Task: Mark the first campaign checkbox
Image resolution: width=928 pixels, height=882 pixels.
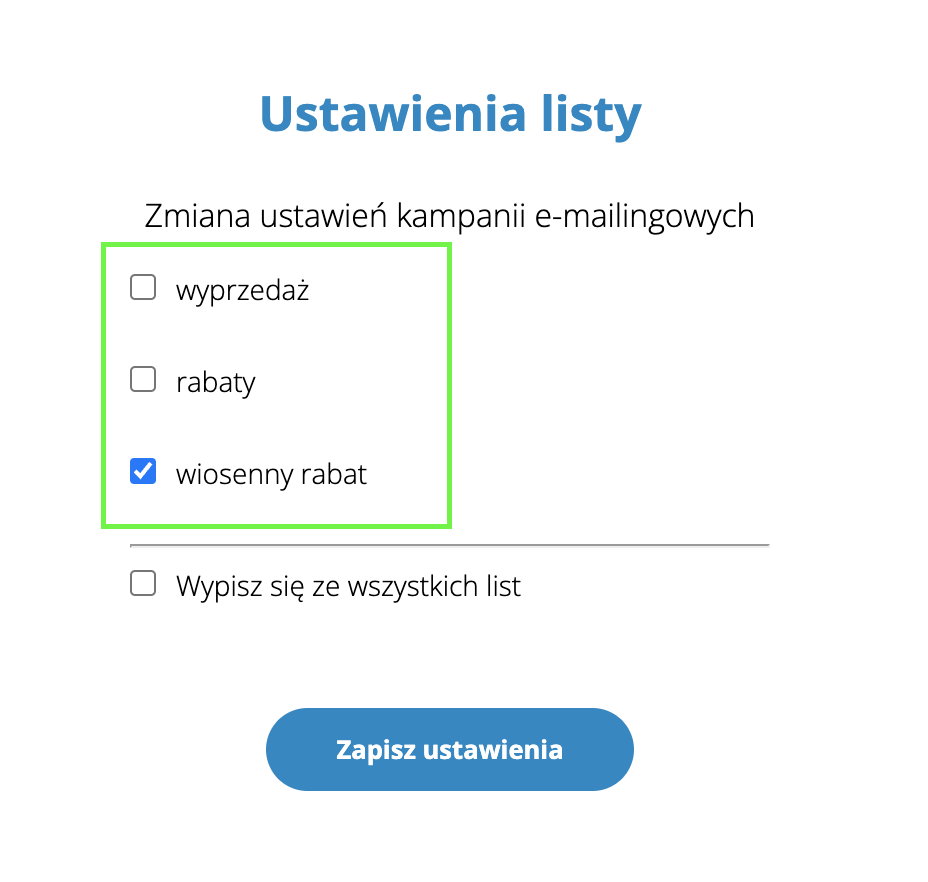Action: [x=143, y=287]
